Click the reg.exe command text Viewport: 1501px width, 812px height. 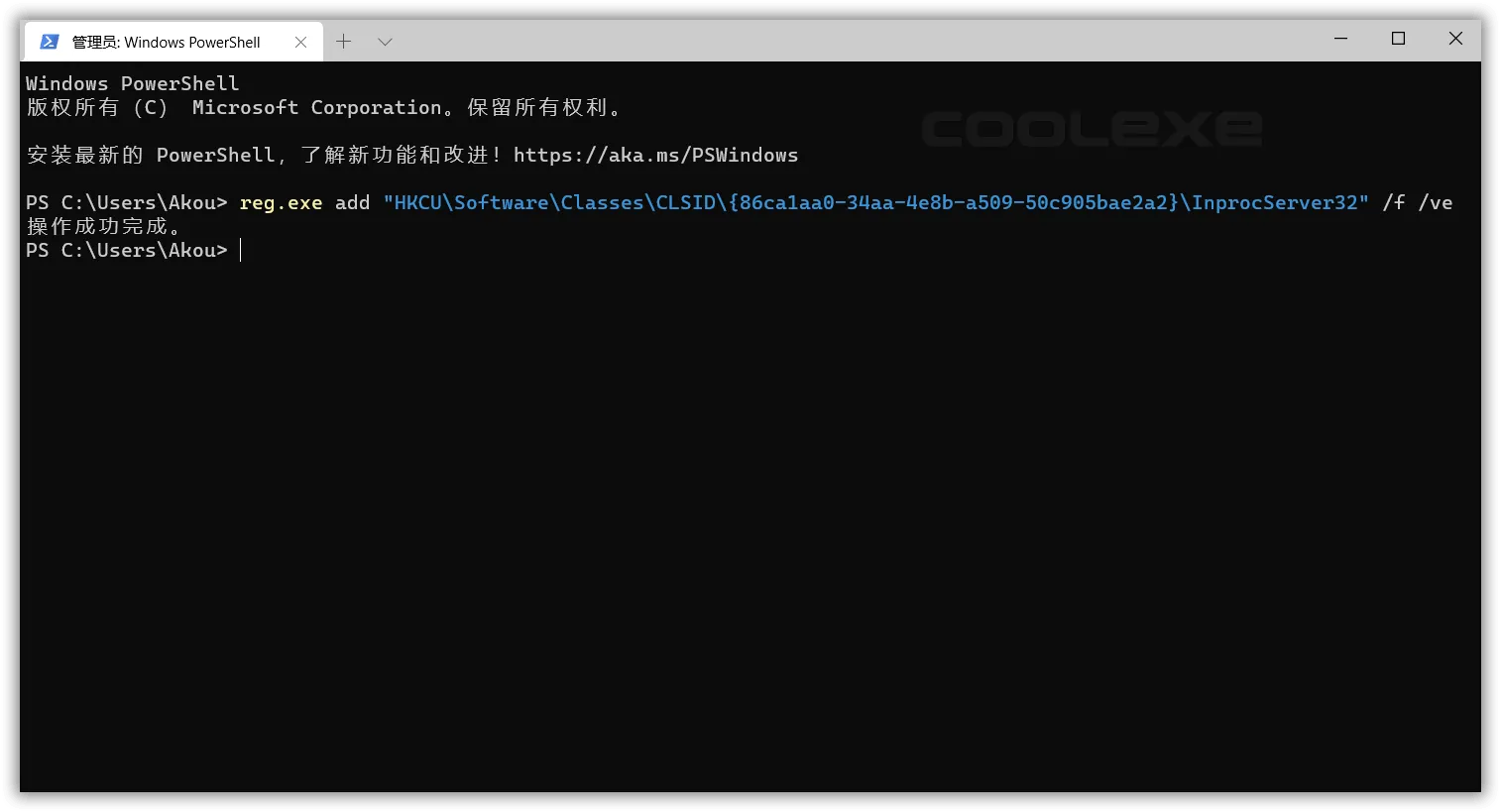(x=281, y=203)
